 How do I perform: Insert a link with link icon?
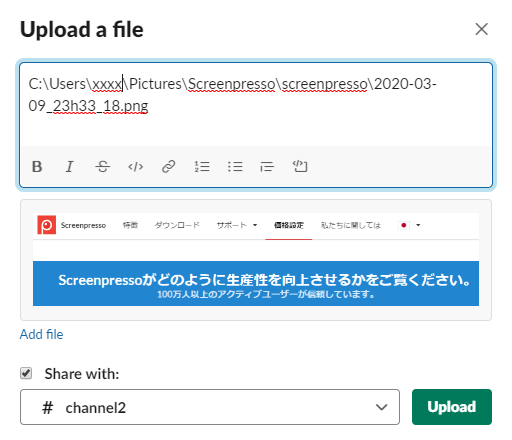pos(168,166)
